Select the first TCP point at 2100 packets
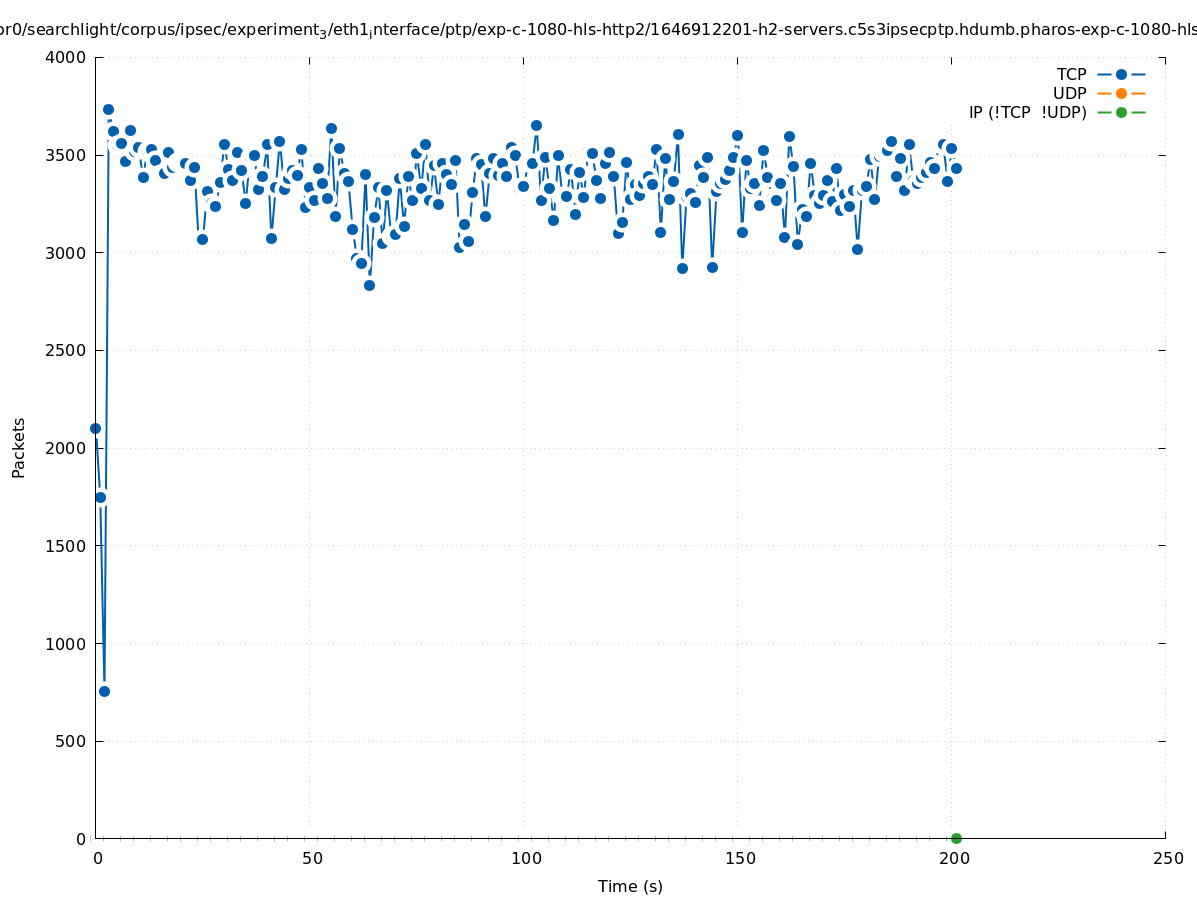The height and width of the screenshot is (900, 1197). 95,428
